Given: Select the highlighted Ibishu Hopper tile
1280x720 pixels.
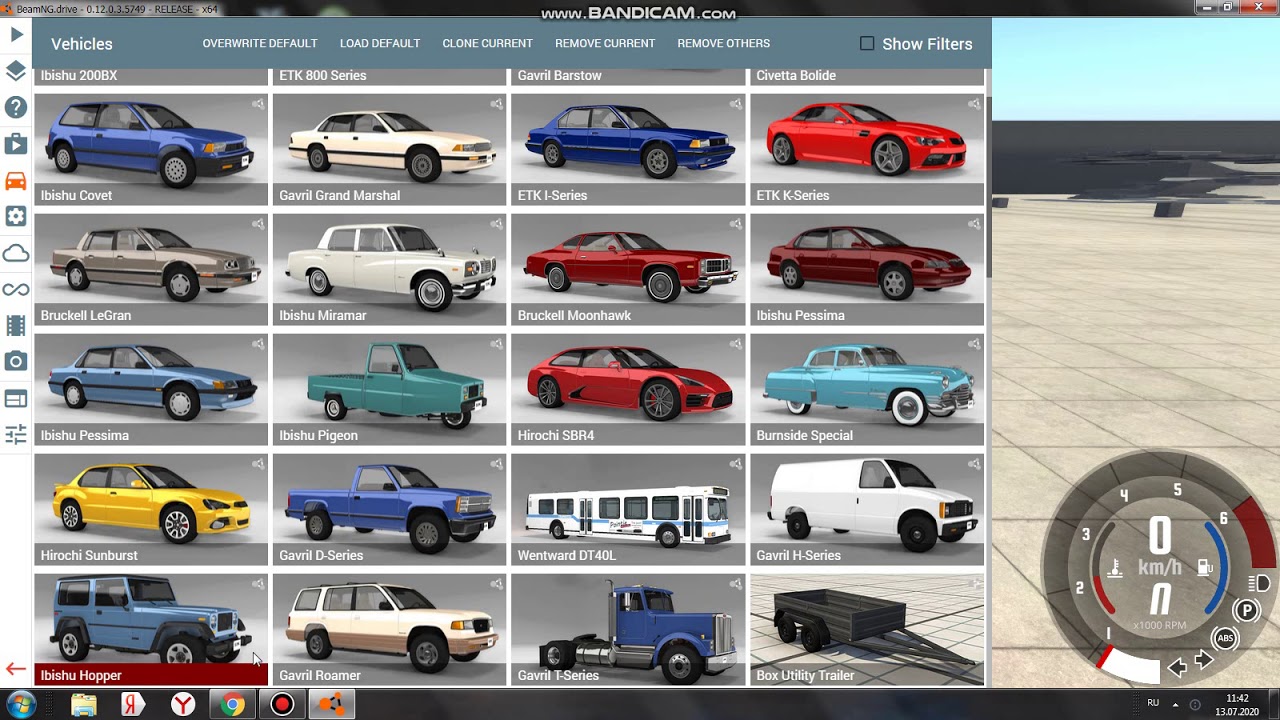Looking at the screenshot, I should click(x=151, y=630).
